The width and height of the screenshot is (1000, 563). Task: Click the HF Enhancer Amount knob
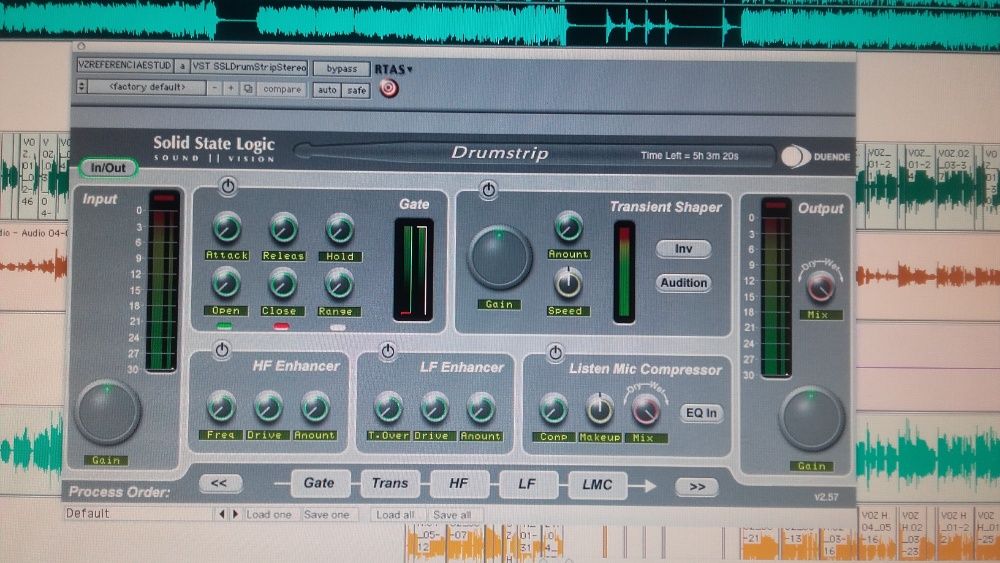coord(314,407)
